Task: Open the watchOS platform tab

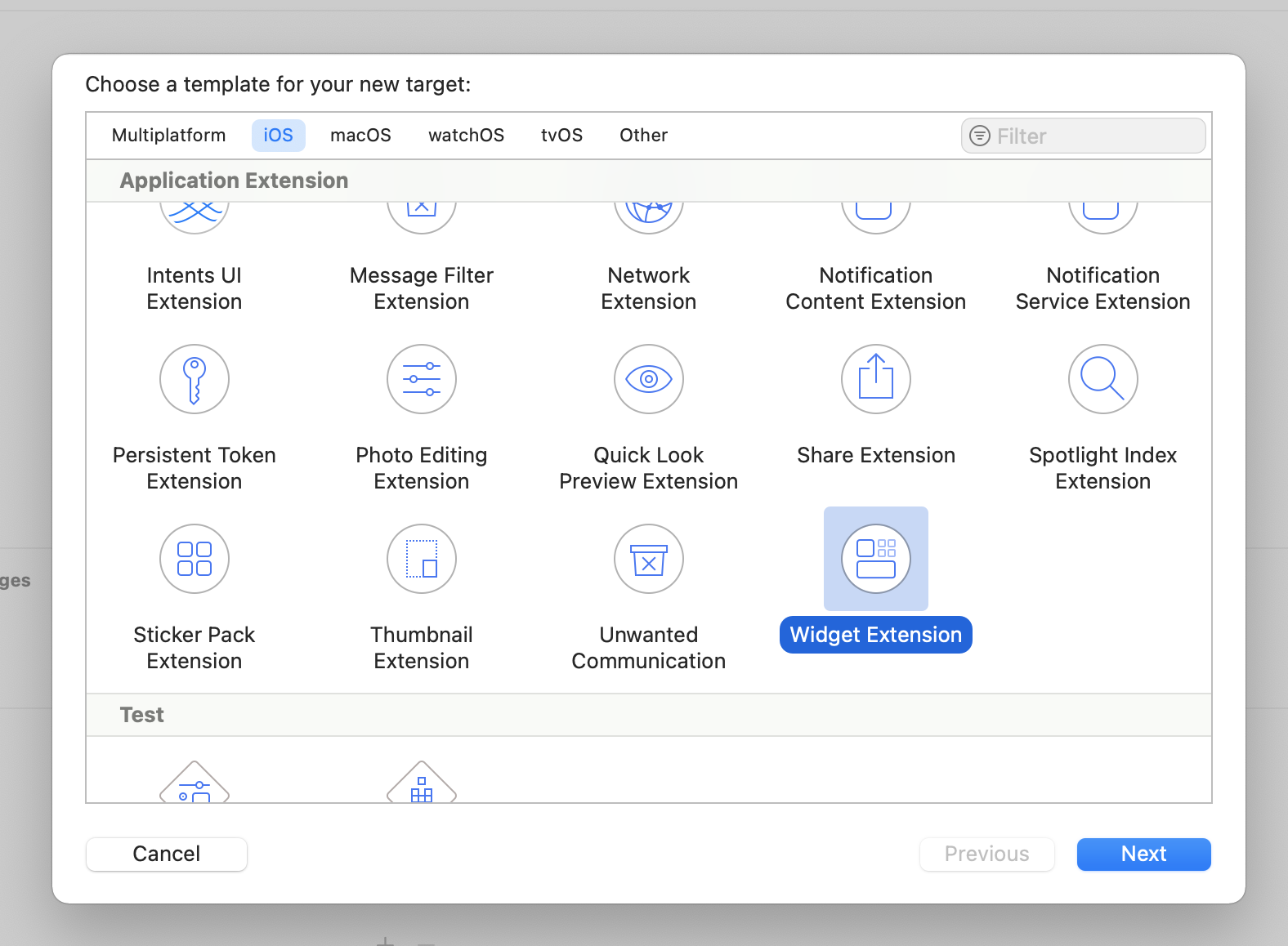Action: pos(467,136)
